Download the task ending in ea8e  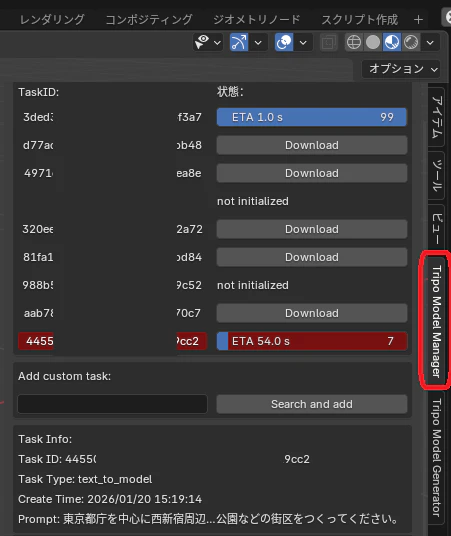tap(311, 173)
